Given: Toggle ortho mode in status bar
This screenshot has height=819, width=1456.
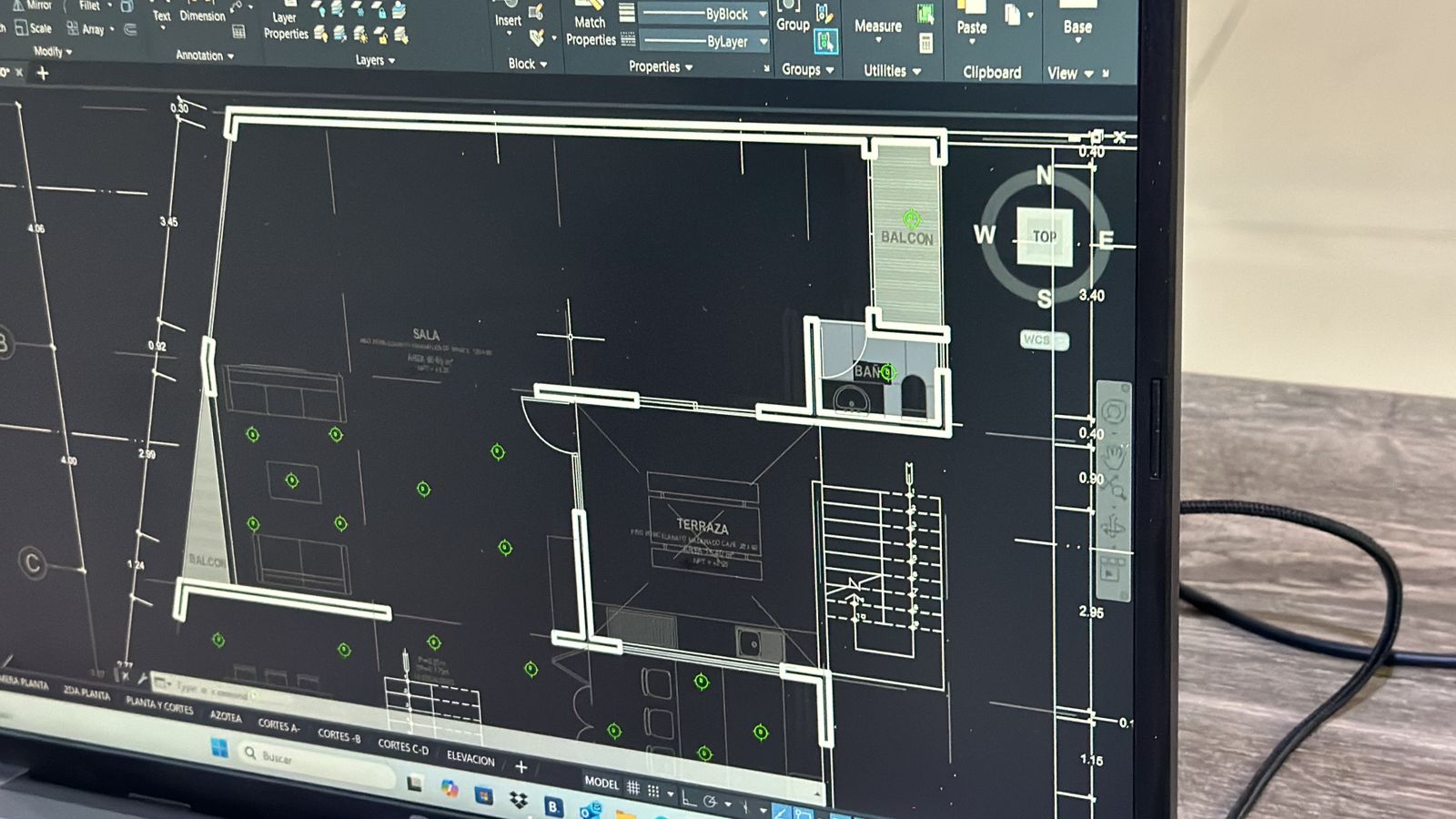Looking at the screenshot, I should (x=689, y=799).
